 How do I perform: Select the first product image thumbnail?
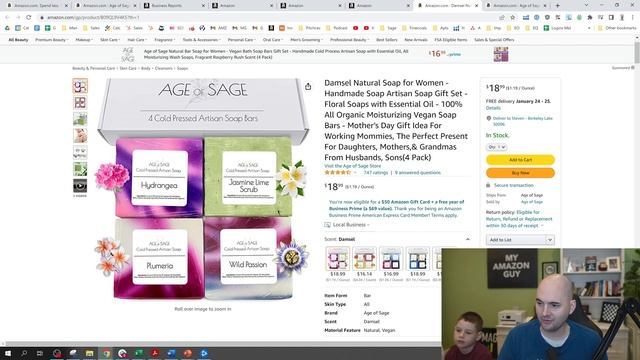click(80, 86)
